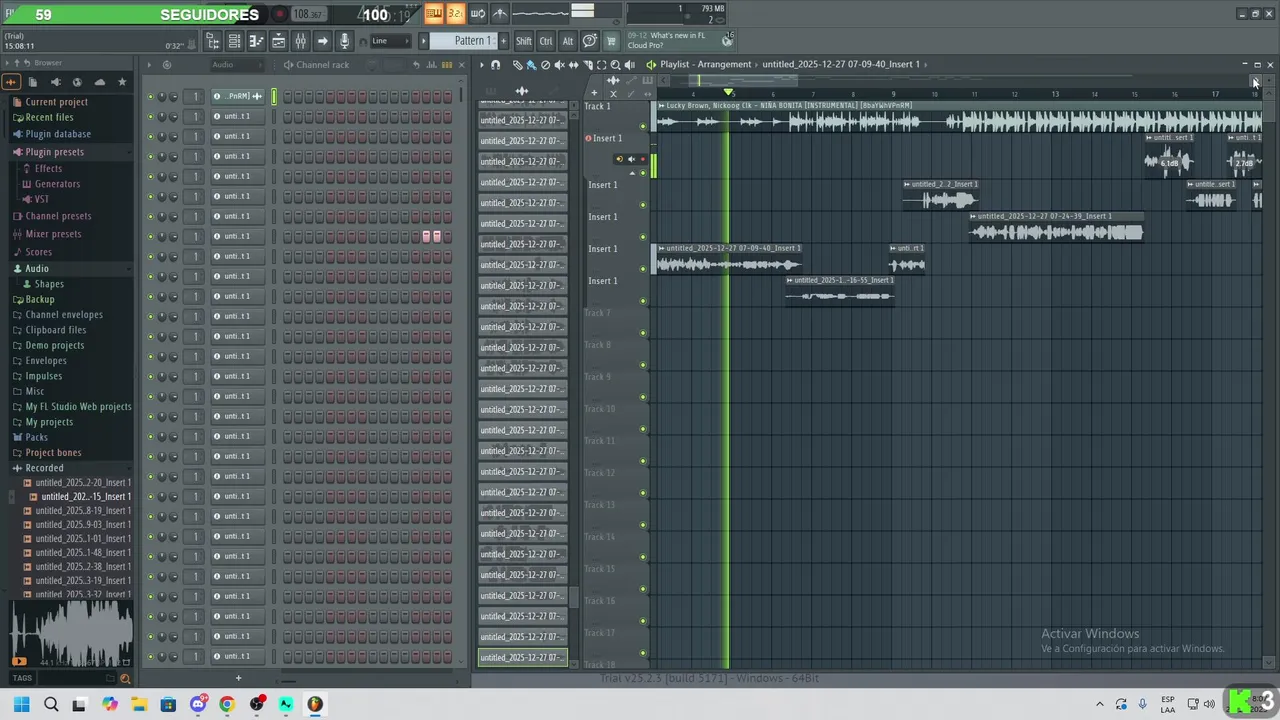Open Google Chrome from the taskbar
The width and height of the screenshot is (1280, 720).
(227, 704)
